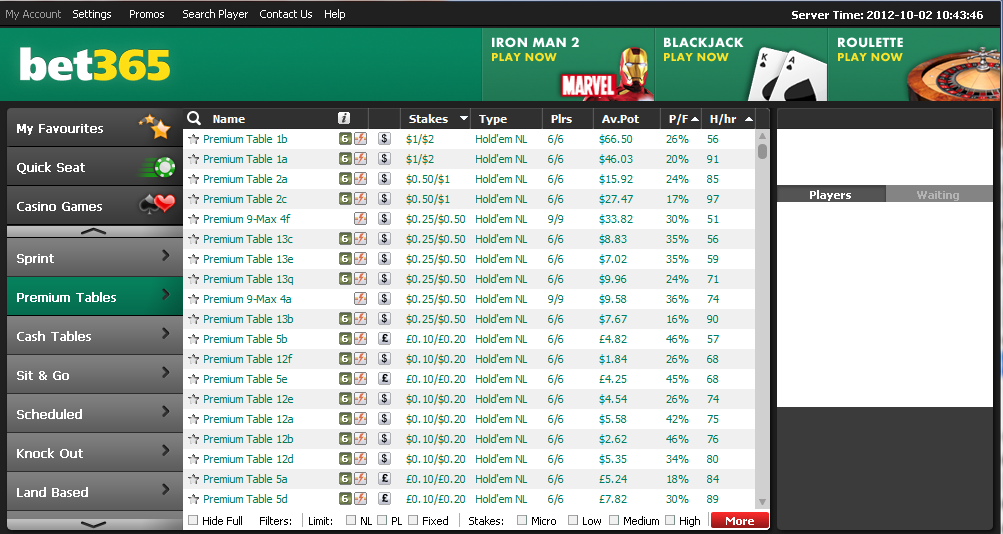Viewport: 1003px width, 534px height.
Task: Favourite Premium Table 1b with star icon
Action: click(193, 139)
